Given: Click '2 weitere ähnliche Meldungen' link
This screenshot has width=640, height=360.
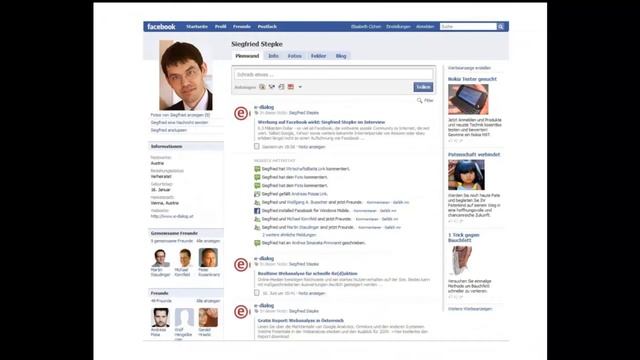Looking at the screenshot, I should pyautogui.click(x=289, y=235).
